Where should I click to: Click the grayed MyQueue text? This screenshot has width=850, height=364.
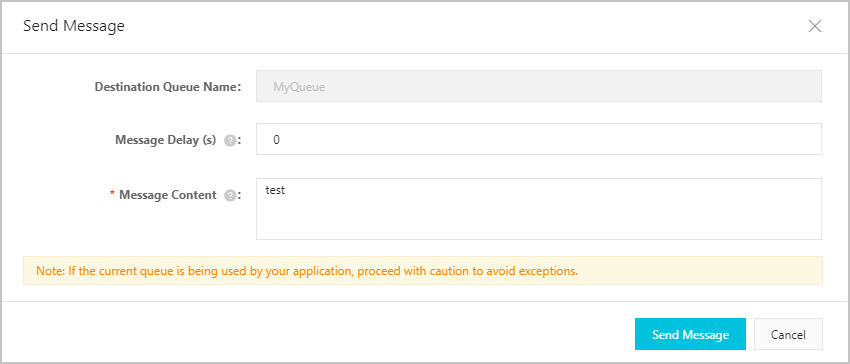[299, 86]
